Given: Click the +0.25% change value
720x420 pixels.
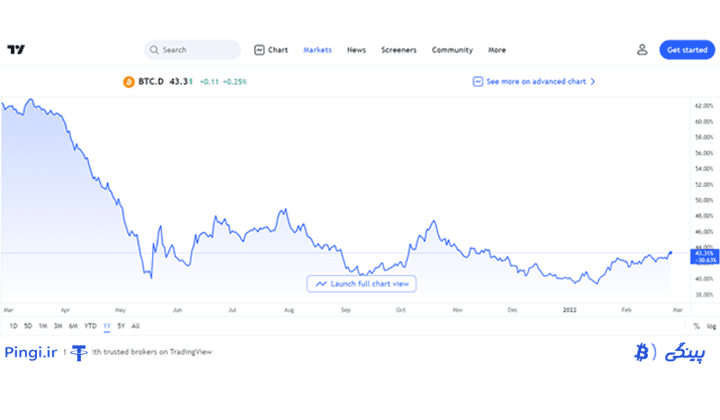Looking at the screenshot, I should pyautogui.click(x=235, y=82).
